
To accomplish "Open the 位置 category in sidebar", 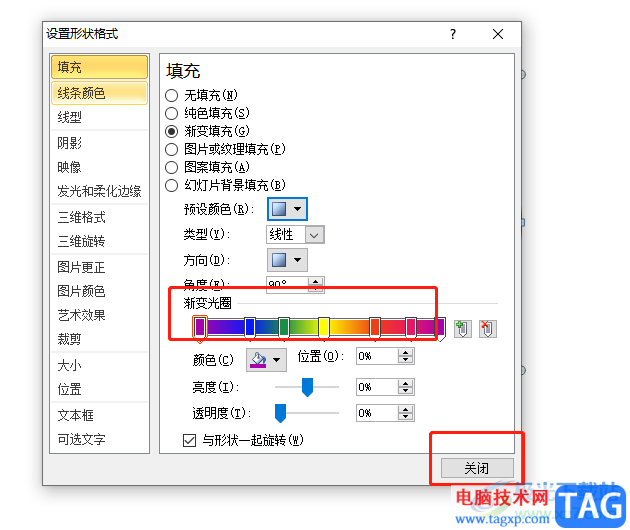I will coord(99,389).
